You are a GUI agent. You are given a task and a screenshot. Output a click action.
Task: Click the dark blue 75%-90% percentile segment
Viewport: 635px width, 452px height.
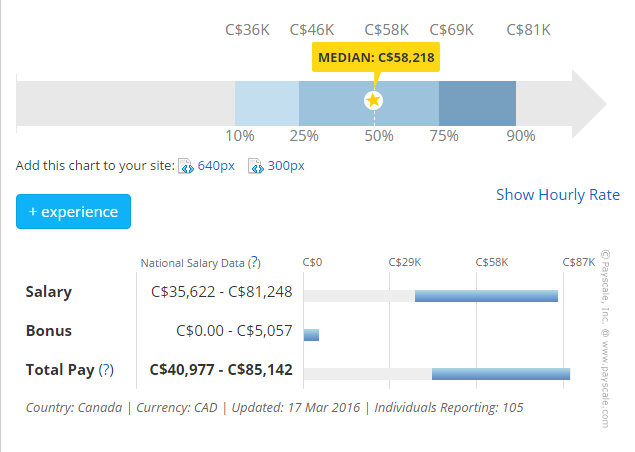coord(477,102)
